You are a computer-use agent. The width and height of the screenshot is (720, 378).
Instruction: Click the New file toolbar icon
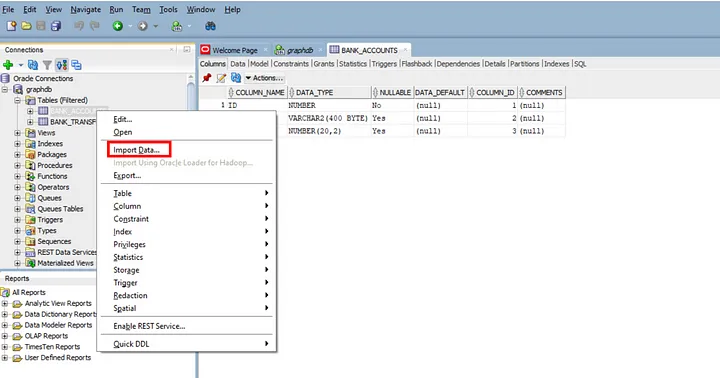pyautogui.click(x=11, y=26)
